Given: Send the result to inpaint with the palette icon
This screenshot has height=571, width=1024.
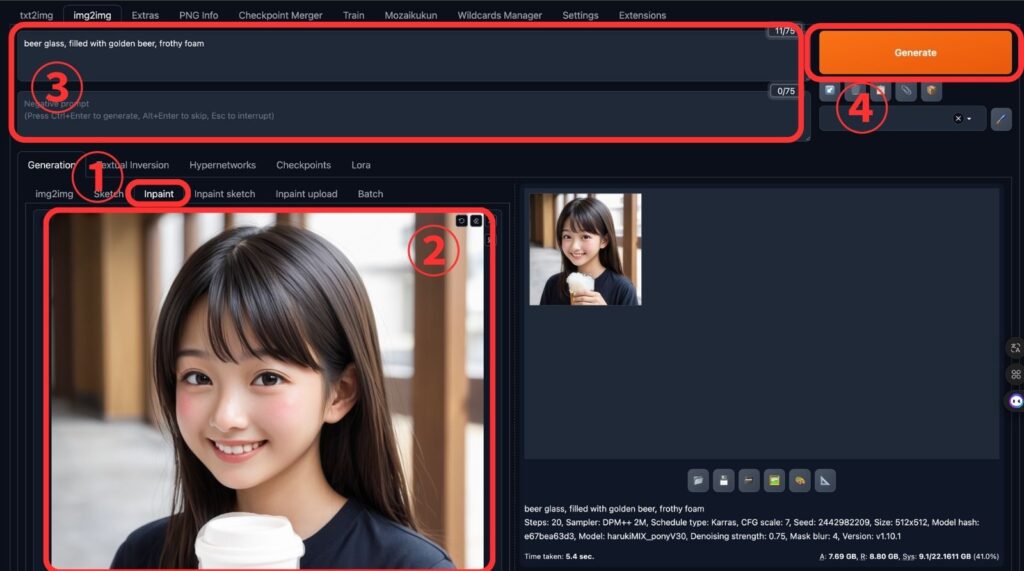Looking at the screenshot, I should click(x=799, y=482).
